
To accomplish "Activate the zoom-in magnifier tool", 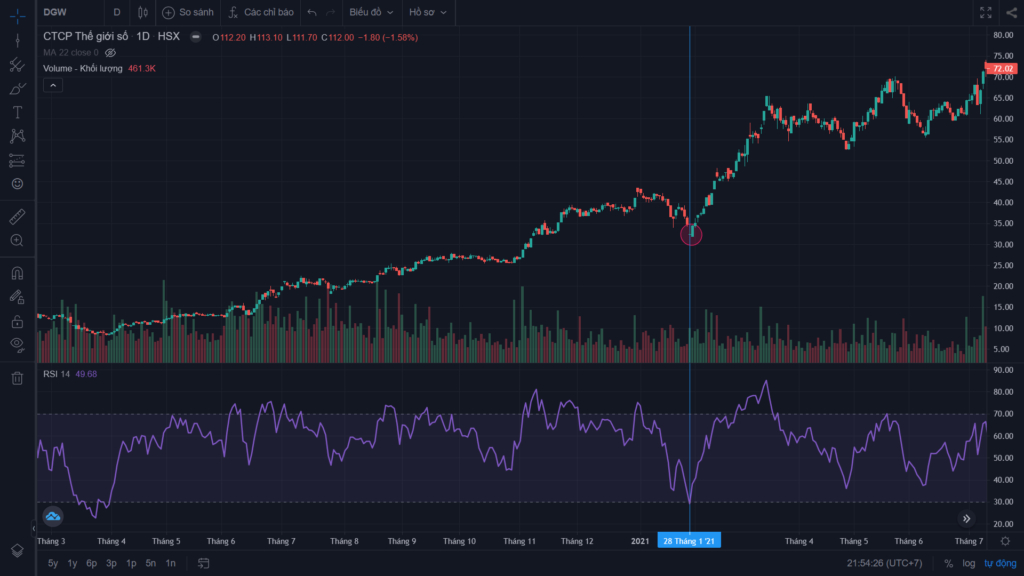I will pos(18,240).
